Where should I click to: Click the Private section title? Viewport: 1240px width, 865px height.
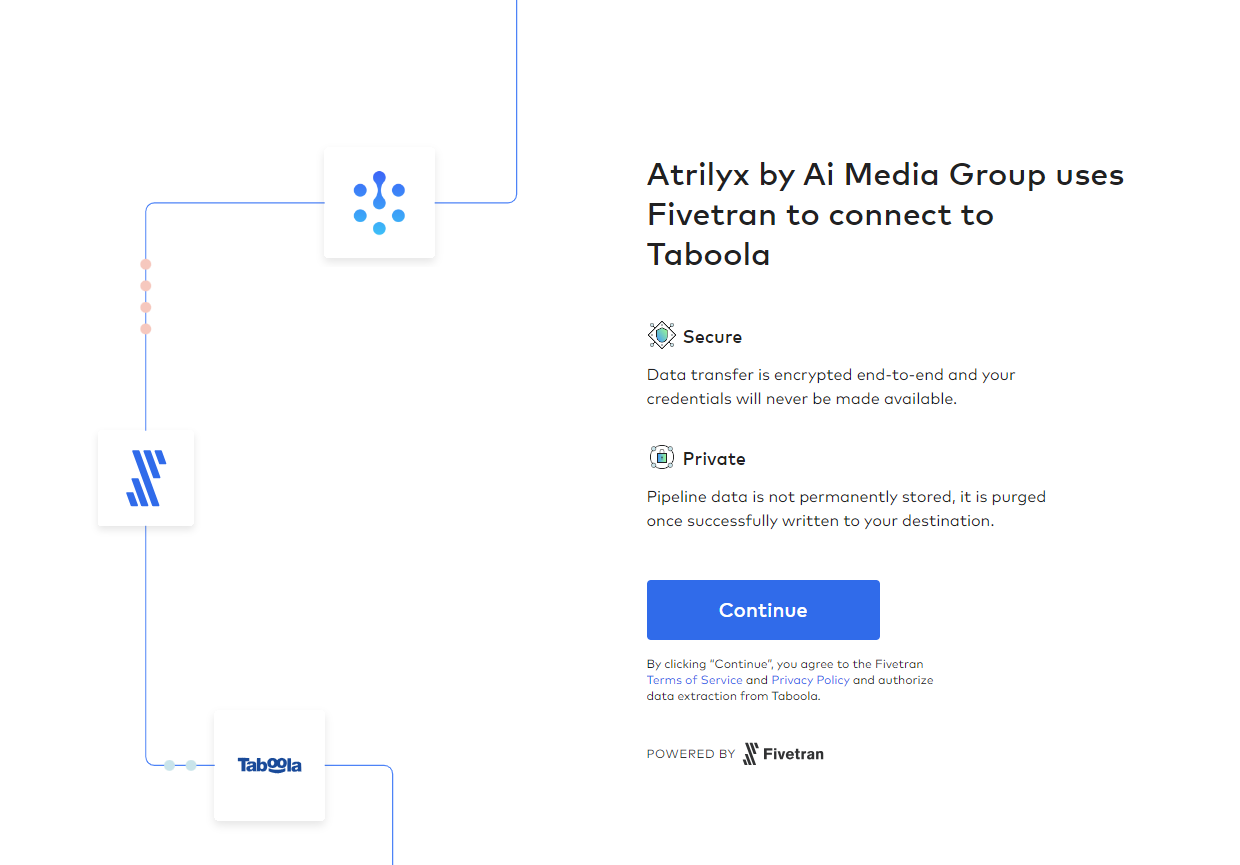[714, 459]
